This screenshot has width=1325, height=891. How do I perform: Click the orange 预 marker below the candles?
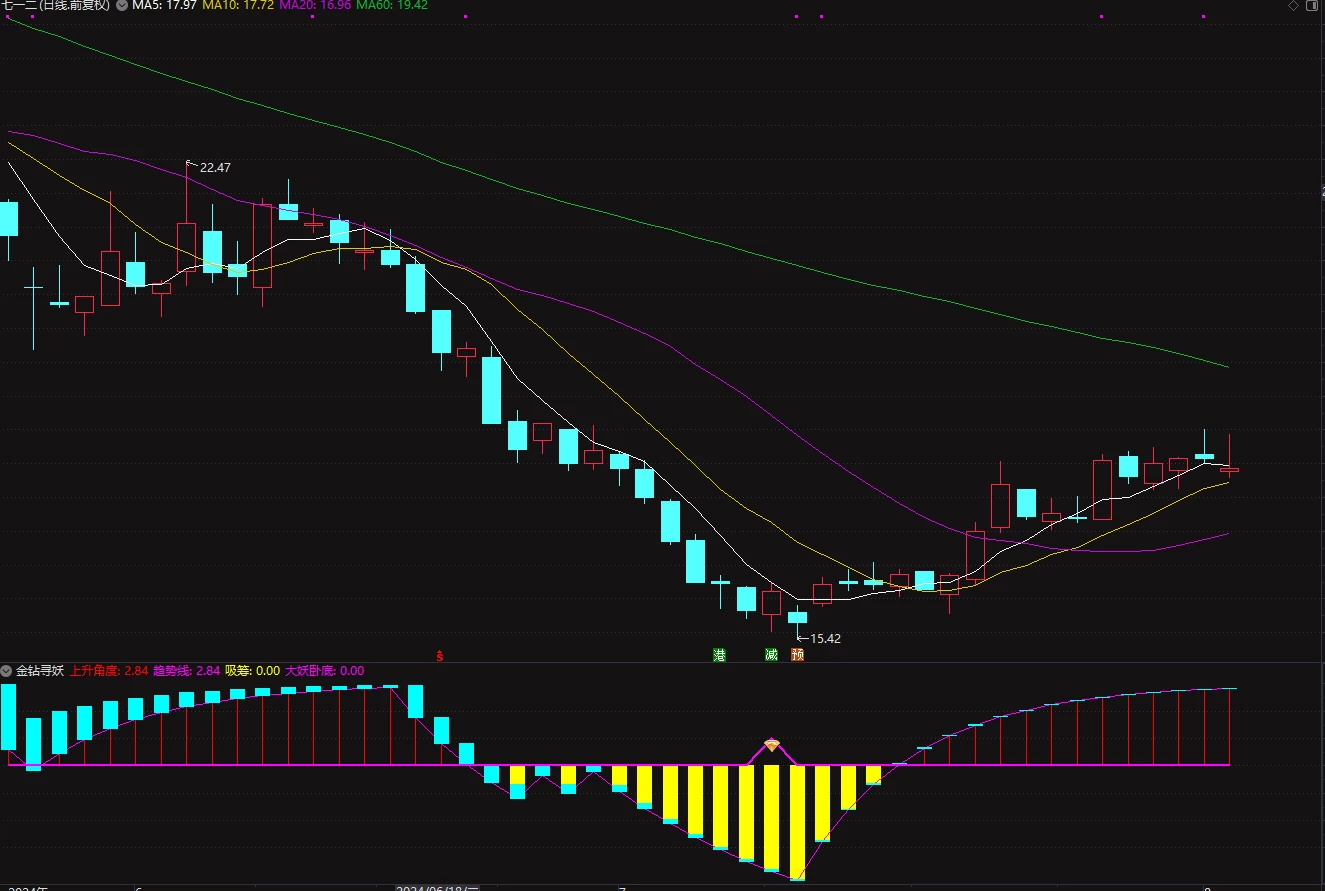(x=797, y=655)
